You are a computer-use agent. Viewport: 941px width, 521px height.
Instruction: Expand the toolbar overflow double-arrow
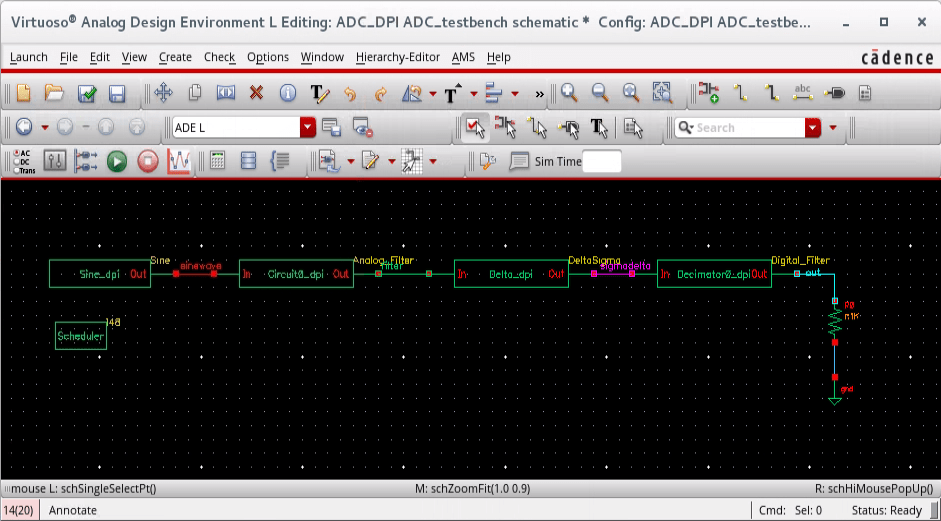pyautogui.click(x=540, y=94)
